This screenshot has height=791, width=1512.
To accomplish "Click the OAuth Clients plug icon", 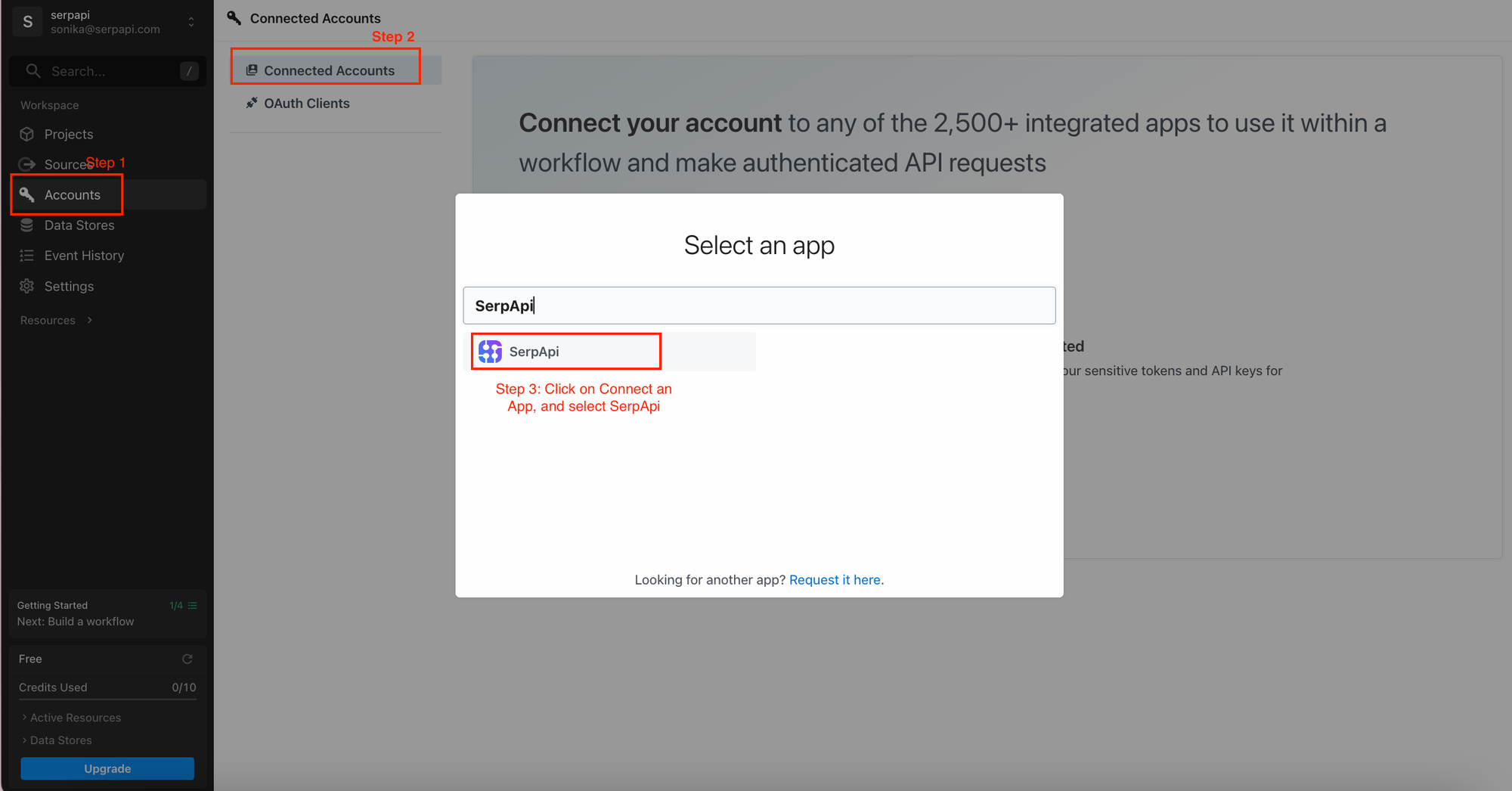I will point(252,103).
